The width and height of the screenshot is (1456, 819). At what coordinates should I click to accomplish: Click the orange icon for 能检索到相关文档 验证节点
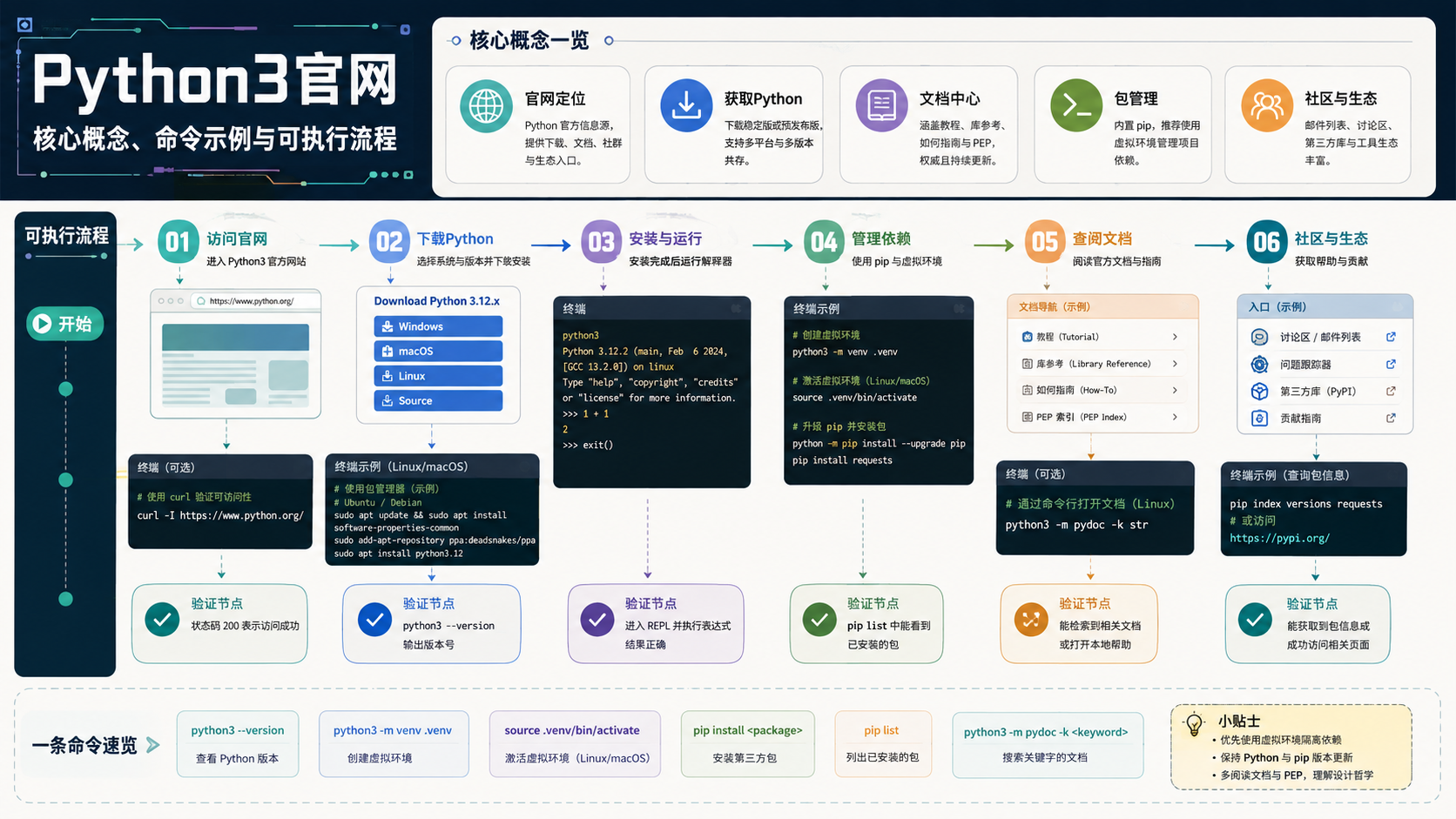(1031, 620)
